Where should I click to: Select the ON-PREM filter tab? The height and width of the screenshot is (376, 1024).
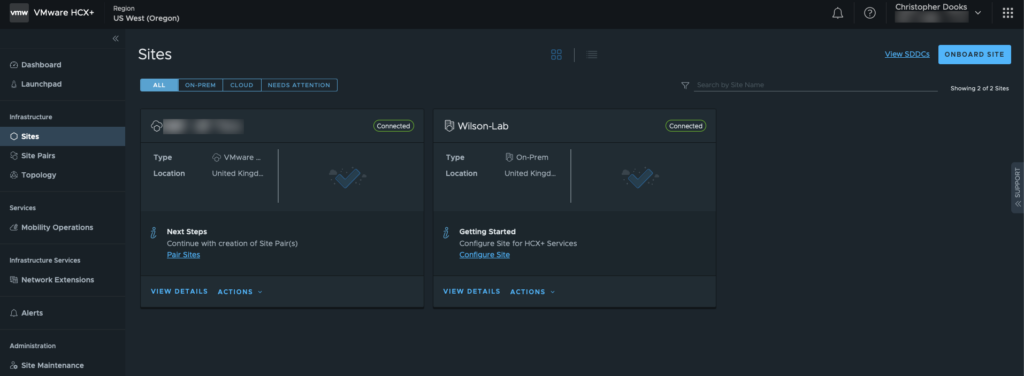point(200,86)
